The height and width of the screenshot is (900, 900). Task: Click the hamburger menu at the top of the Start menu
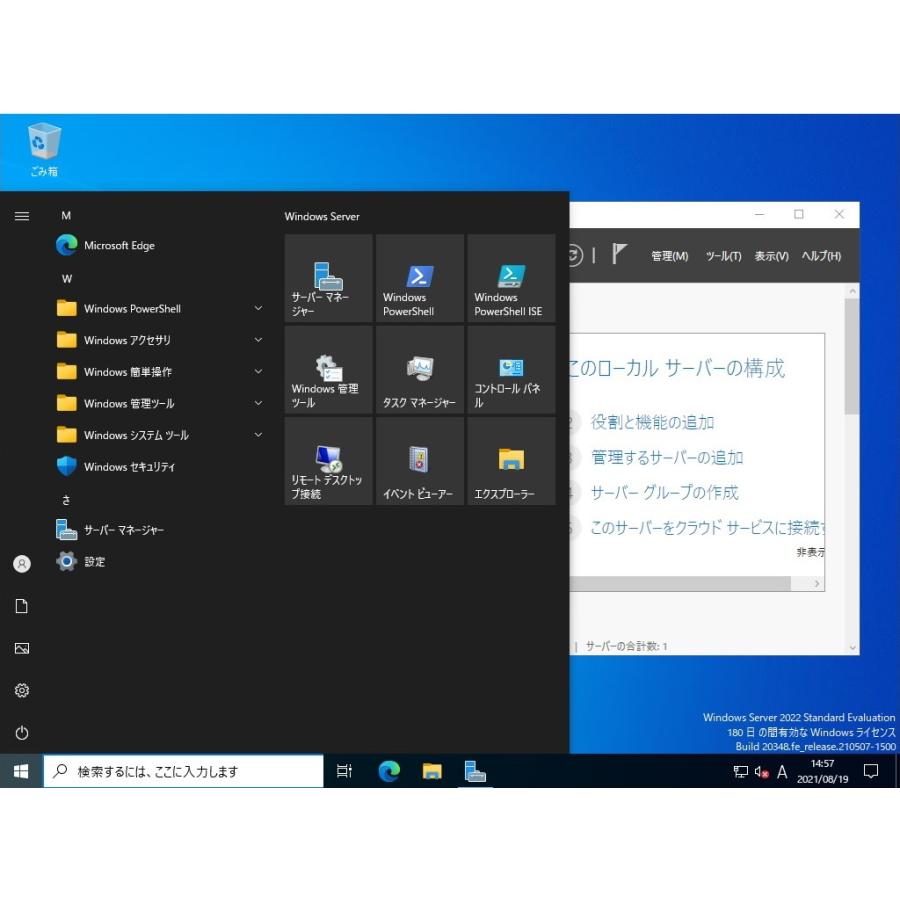[x=22, y=216]
